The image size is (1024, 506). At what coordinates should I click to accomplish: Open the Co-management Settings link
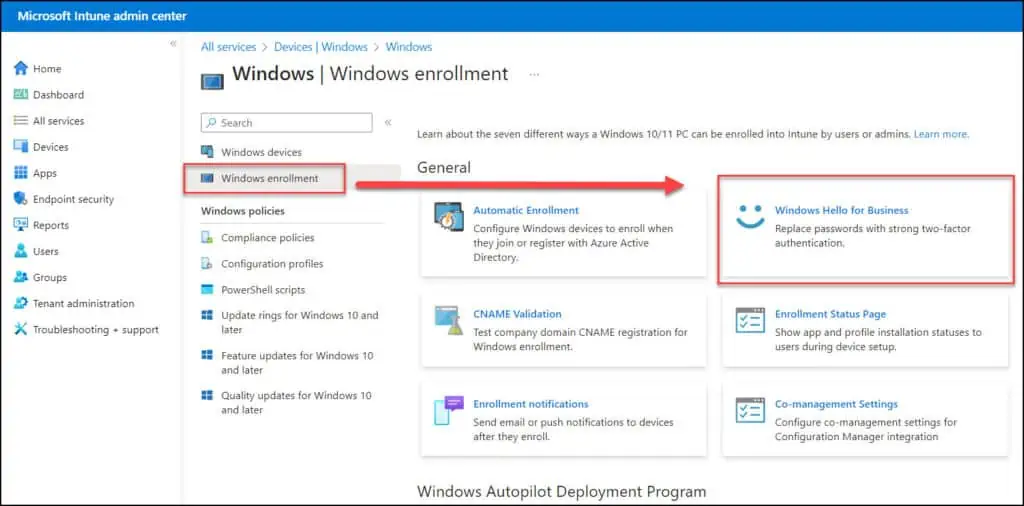click(837, 404)
